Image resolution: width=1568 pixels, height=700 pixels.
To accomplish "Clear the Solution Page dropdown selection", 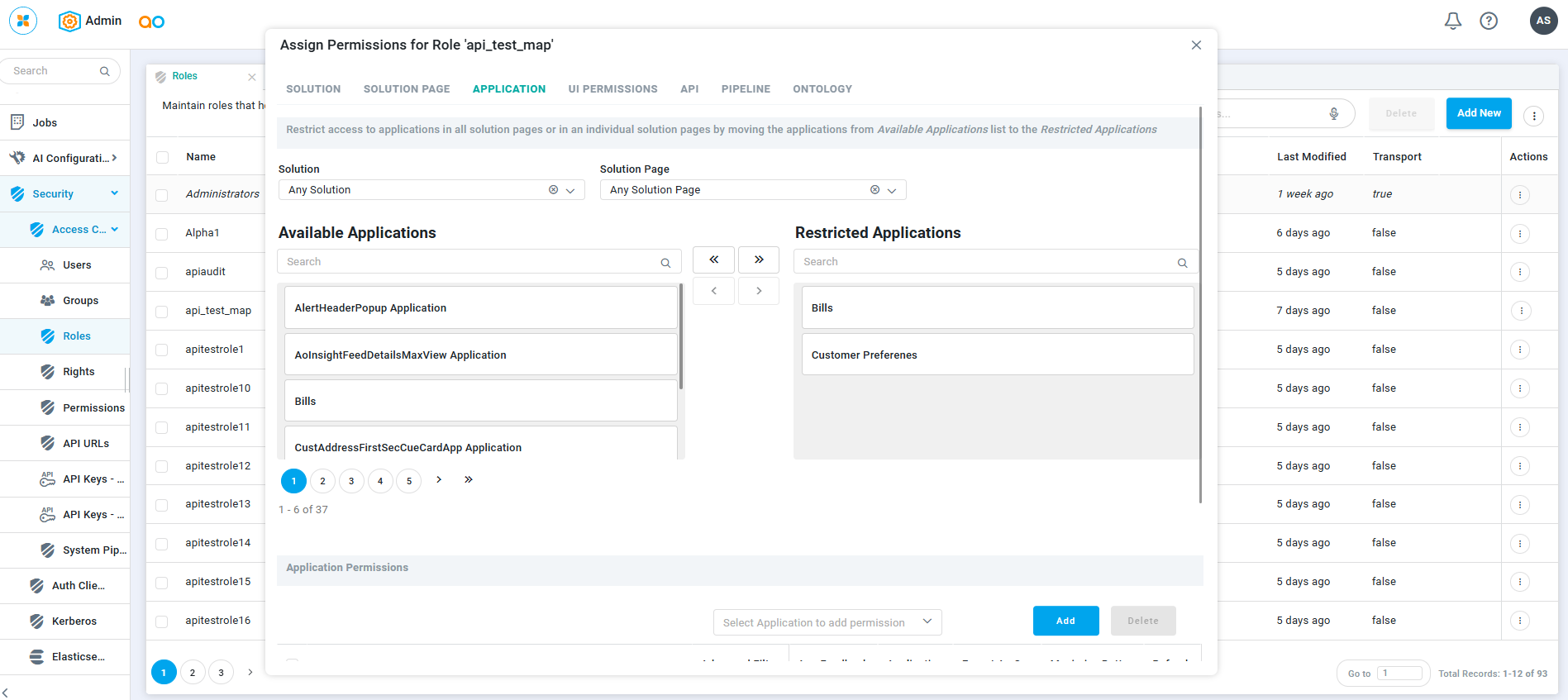I will 875,190.
